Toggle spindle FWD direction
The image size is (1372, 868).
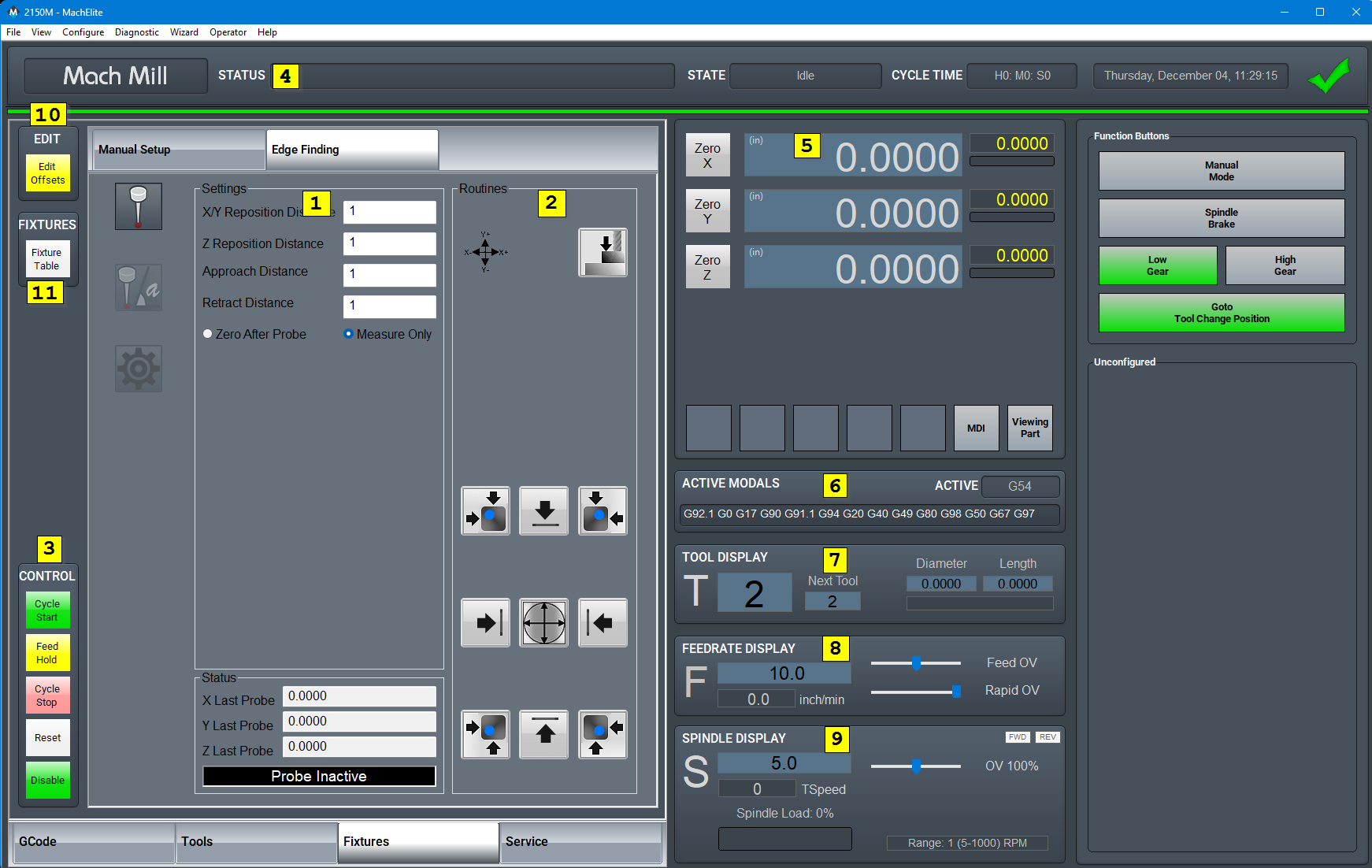coord(1017,737)
